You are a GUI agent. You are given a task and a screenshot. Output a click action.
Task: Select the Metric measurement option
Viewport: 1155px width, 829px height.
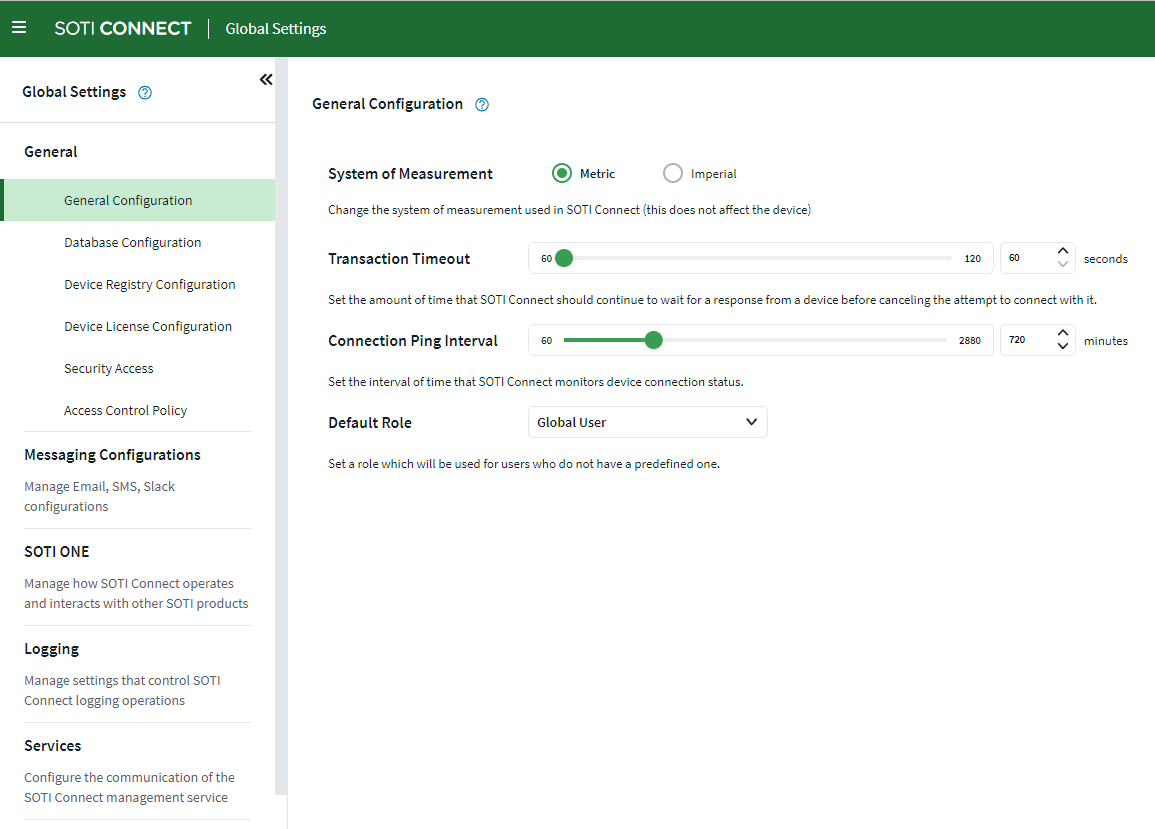coord(561,173)
